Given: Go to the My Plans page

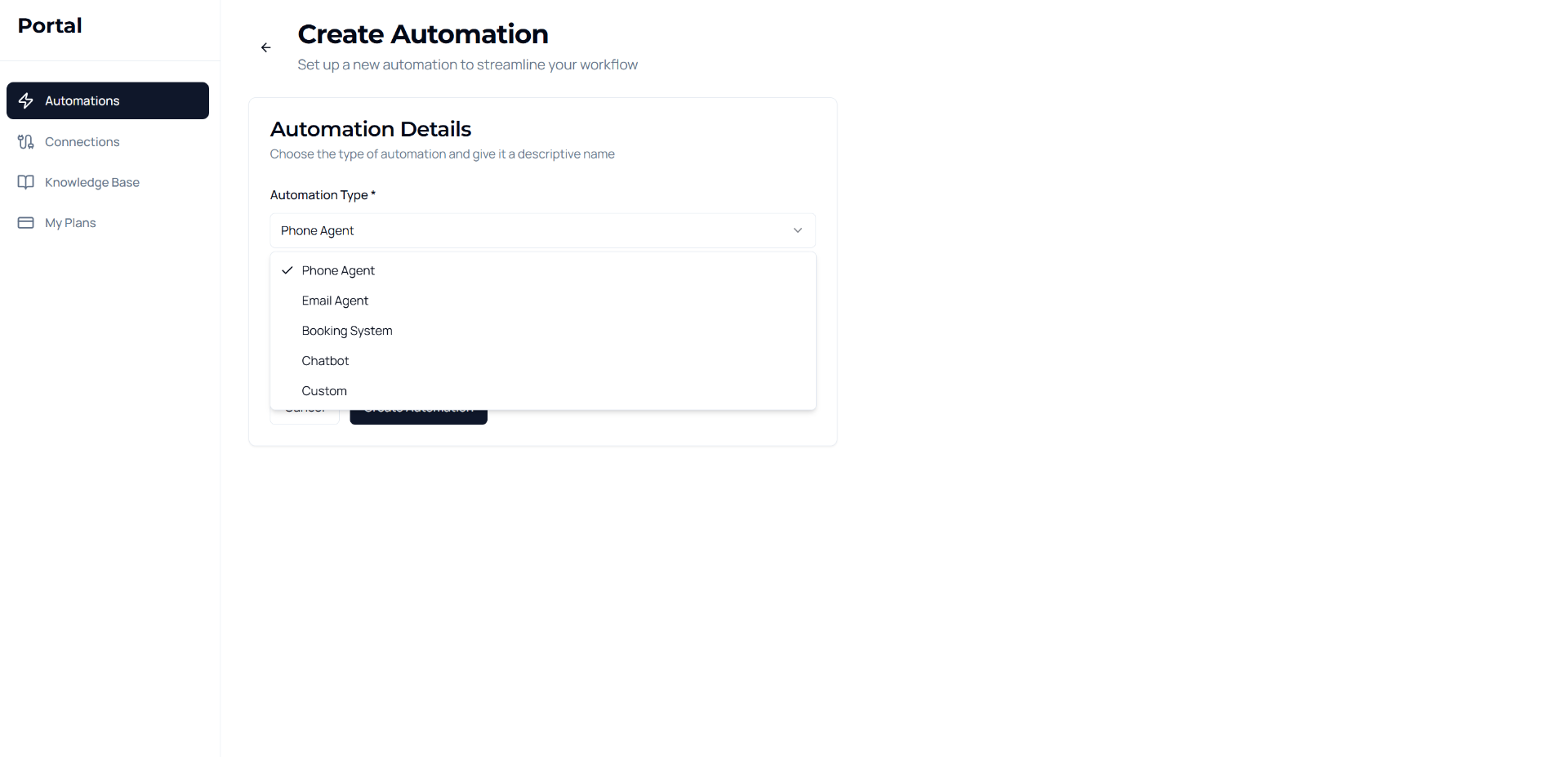Looking at the screenshot, I should click(70, 223).
